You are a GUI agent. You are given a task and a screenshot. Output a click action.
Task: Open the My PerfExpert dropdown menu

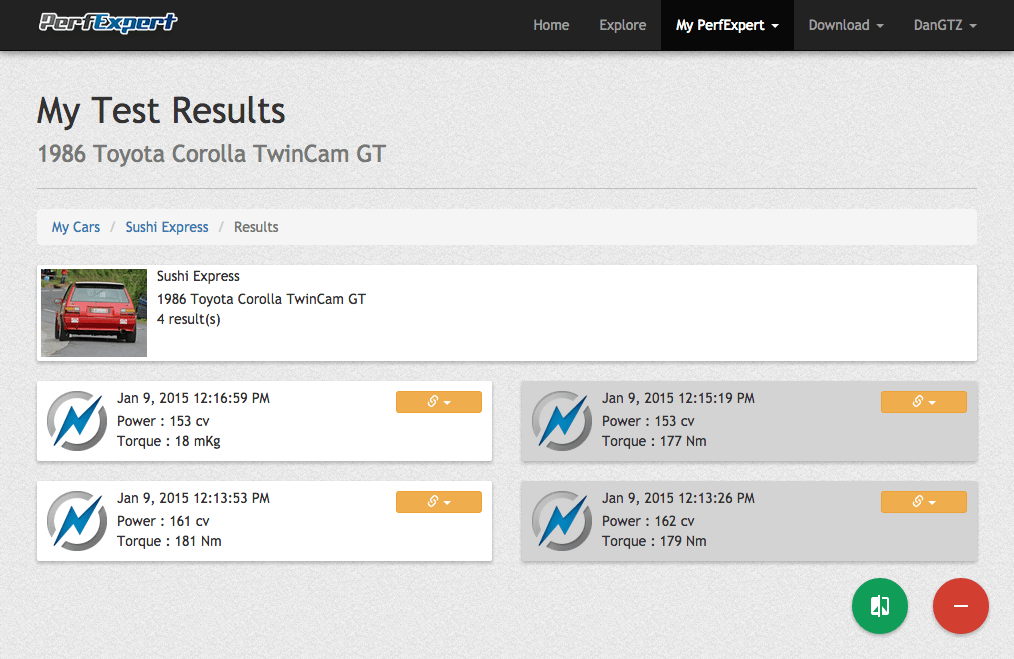(727, 25)
